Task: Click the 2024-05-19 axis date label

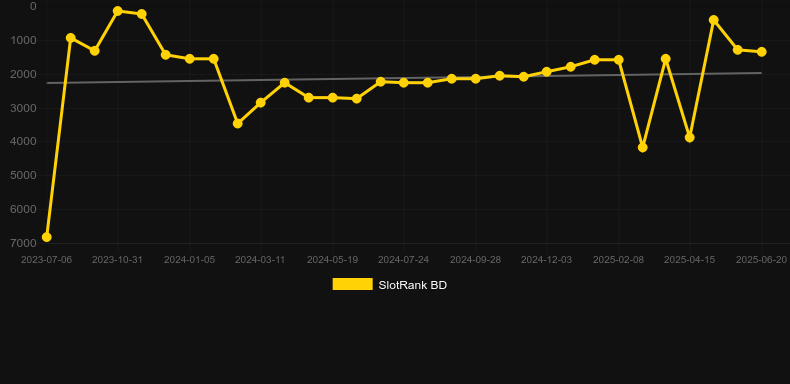Action: point(333,260)
